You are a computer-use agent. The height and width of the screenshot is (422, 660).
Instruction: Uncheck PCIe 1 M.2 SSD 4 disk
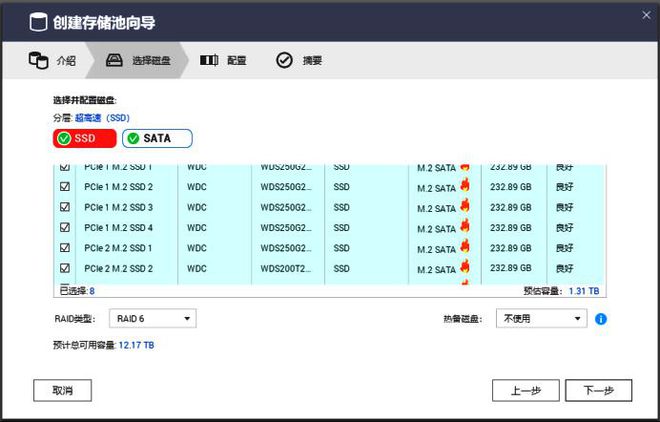tap(65, 227)
